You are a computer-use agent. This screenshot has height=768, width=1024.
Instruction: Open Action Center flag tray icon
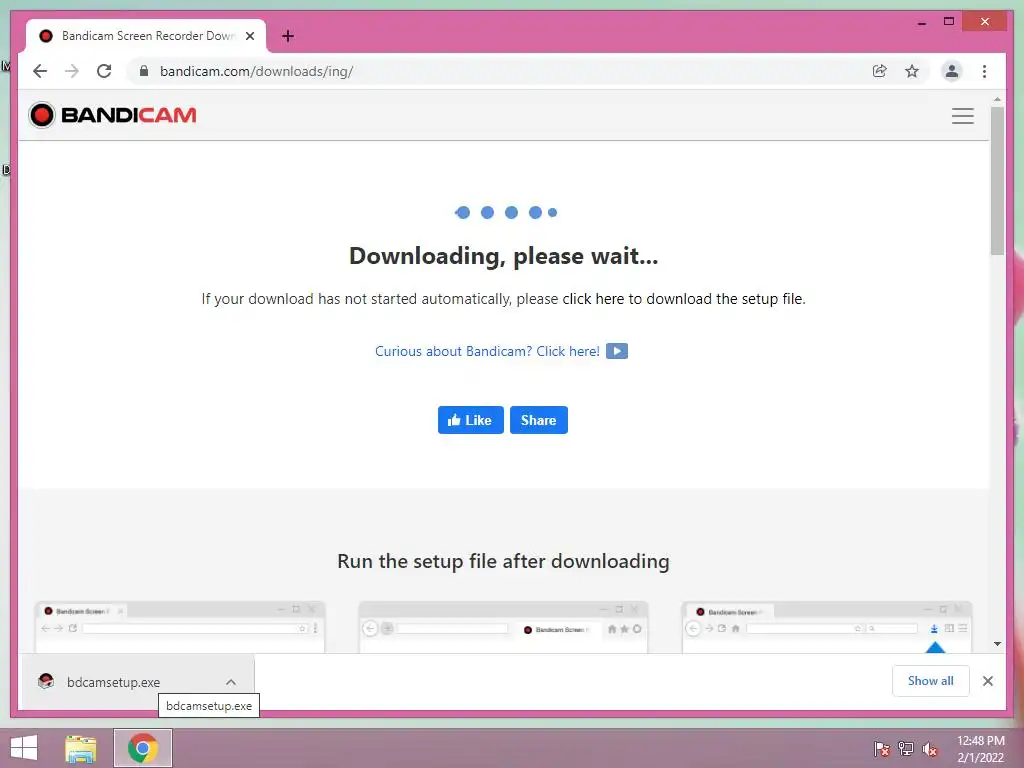coord(882,748)
